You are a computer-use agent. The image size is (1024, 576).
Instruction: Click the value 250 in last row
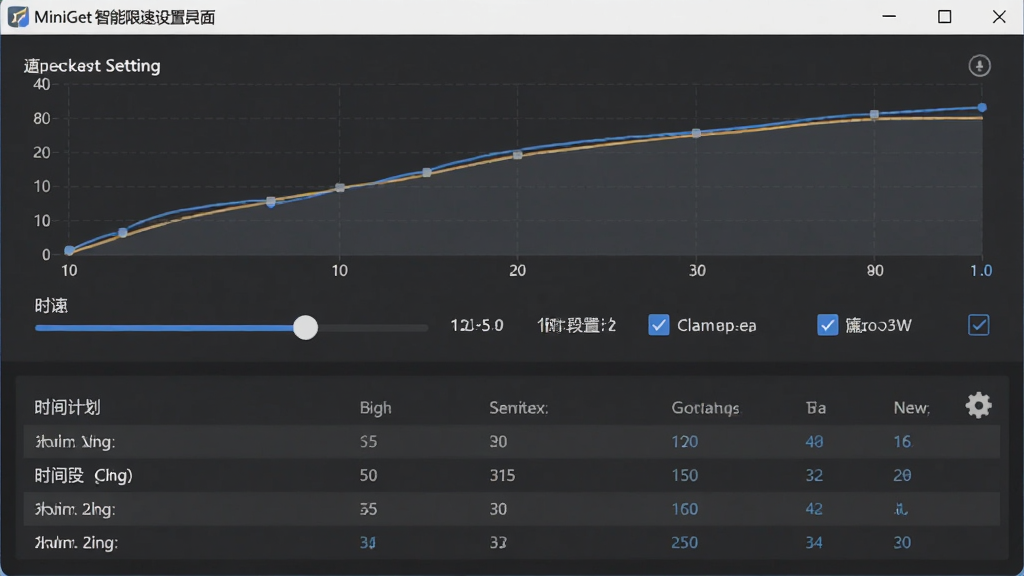684,542
